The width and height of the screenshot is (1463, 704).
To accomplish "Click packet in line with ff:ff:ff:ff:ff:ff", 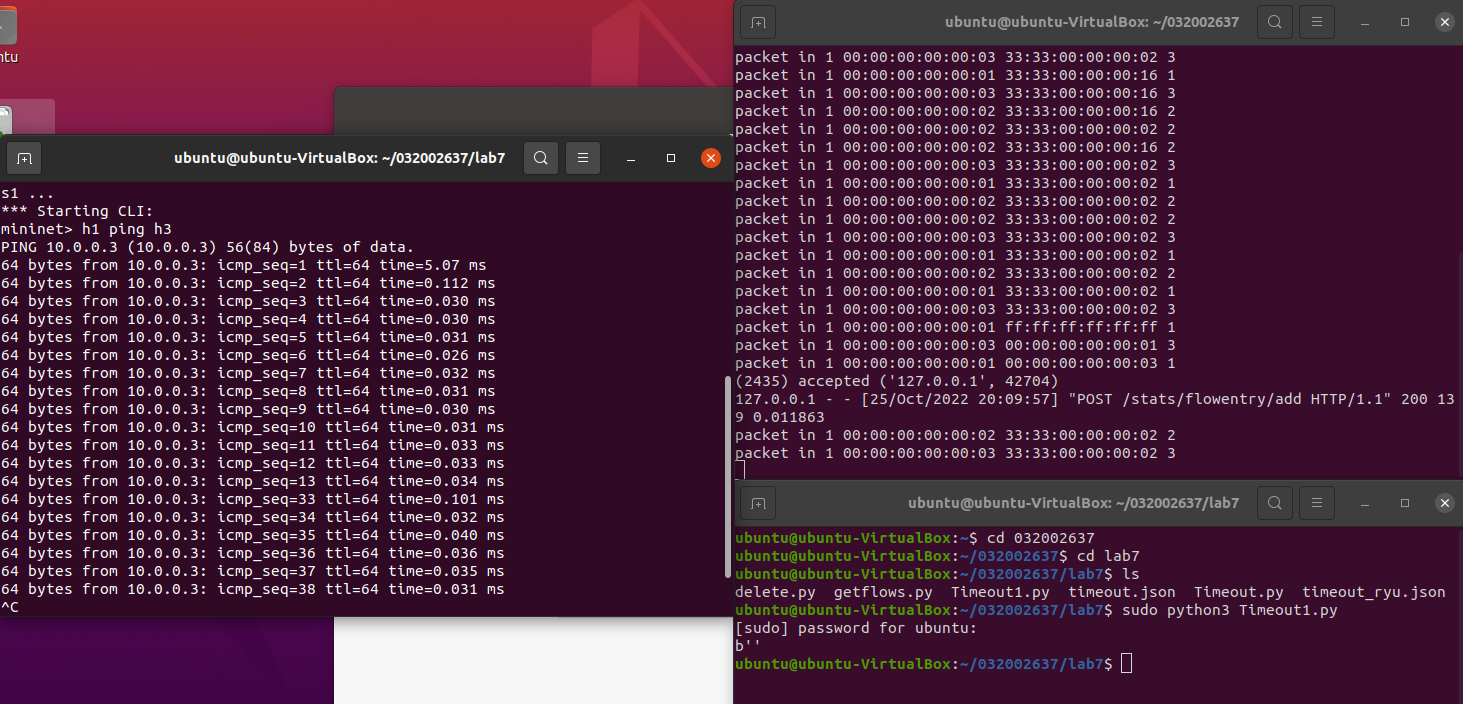I will pyautogui.click(x=955, y=327).
